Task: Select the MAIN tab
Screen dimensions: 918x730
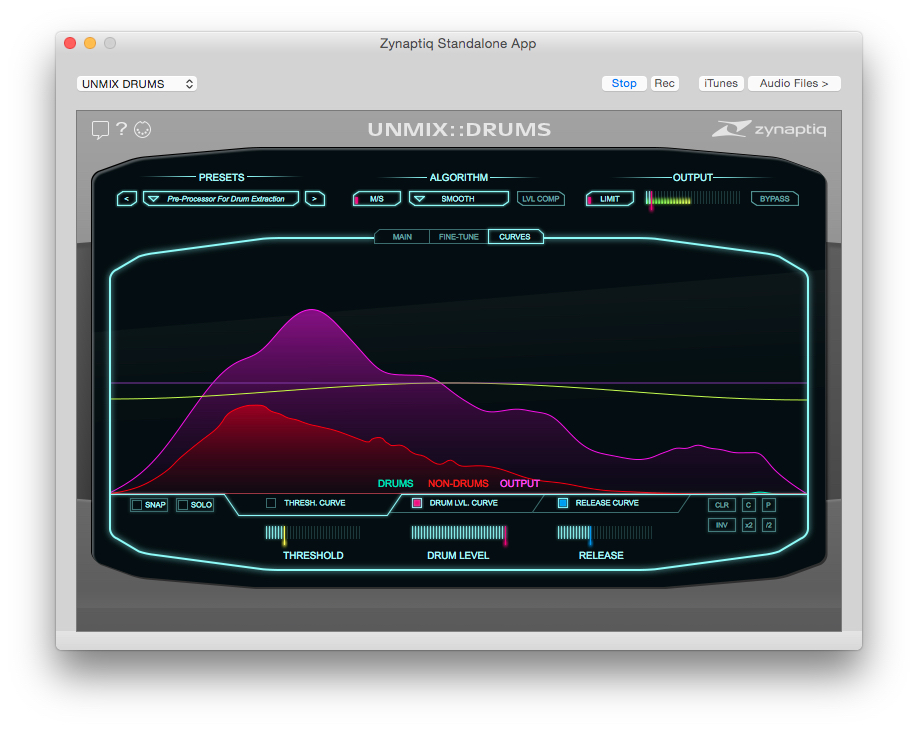Action: coord(404,237)
